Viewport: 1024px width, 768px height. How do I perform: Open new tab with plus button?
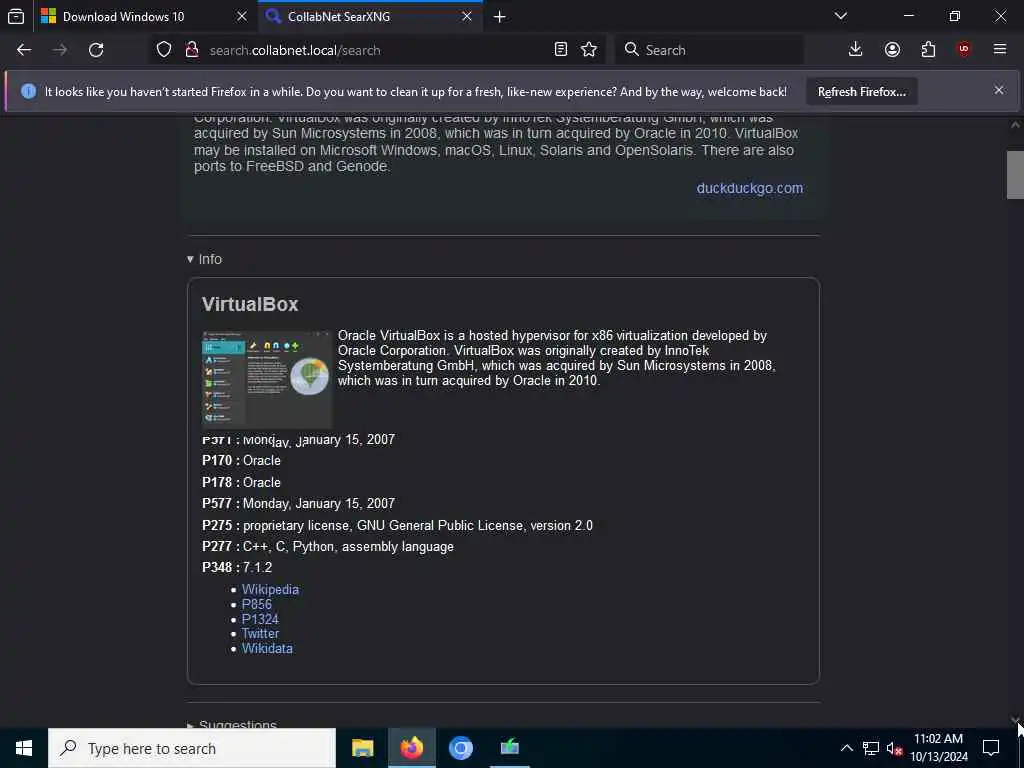(x=500, y=17)
